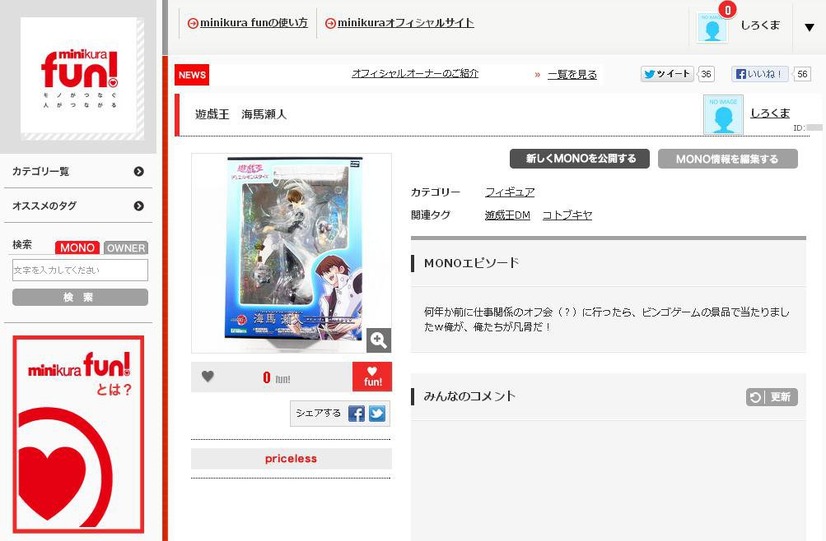Click the gray heart icon
The width and height of the screenshot is (826, 541).
[x=208, y=376]
